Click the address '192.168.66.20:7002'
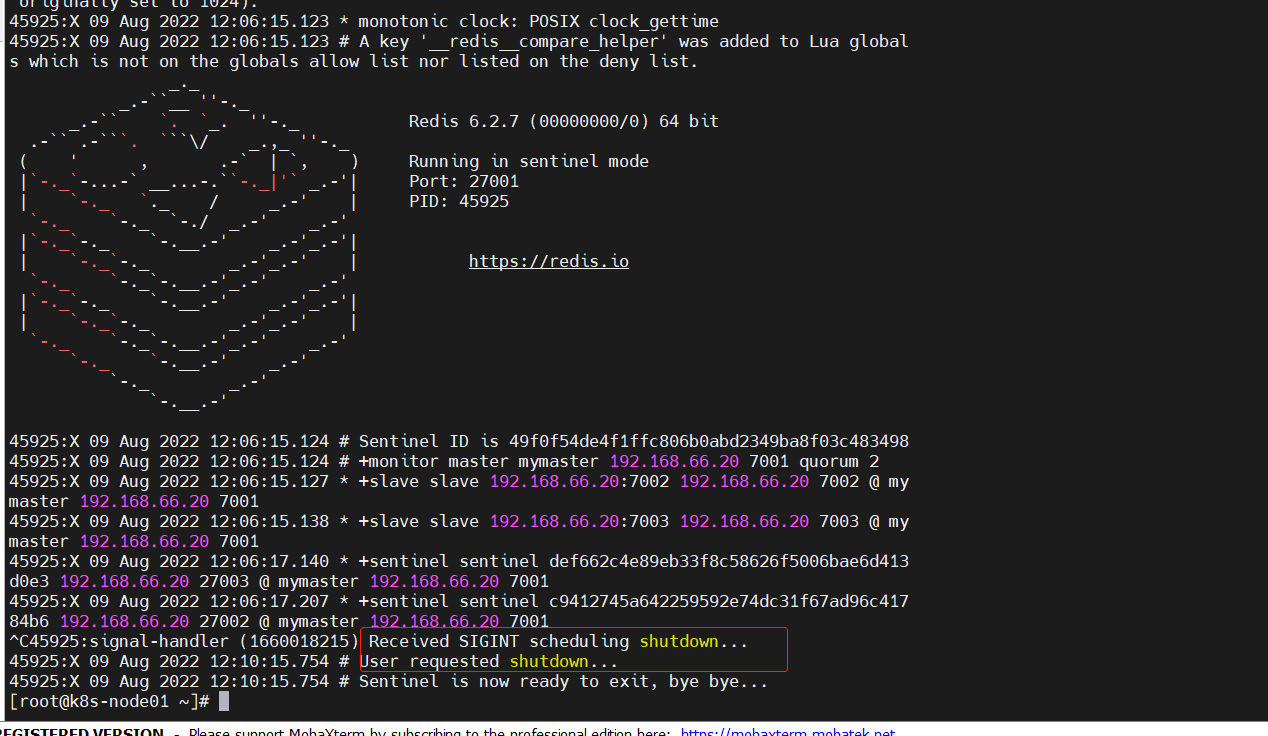Image resolution: width=1268 pixels, height=736 pixels. (579, 481)
